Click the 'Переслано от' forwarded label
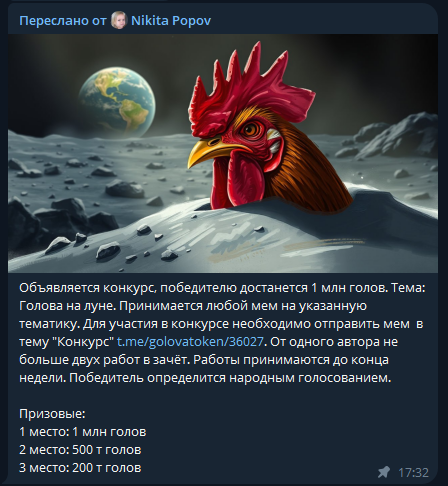 tap(63, 21)
